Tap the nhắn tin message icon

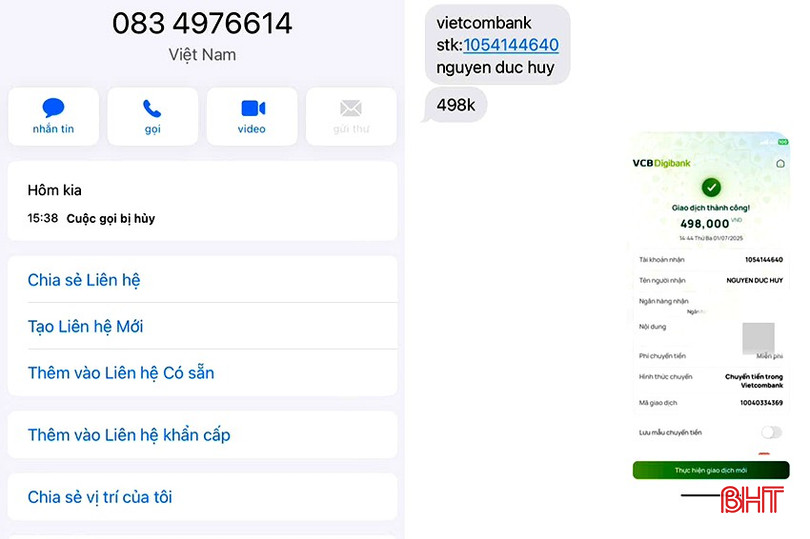coord(53,108)
